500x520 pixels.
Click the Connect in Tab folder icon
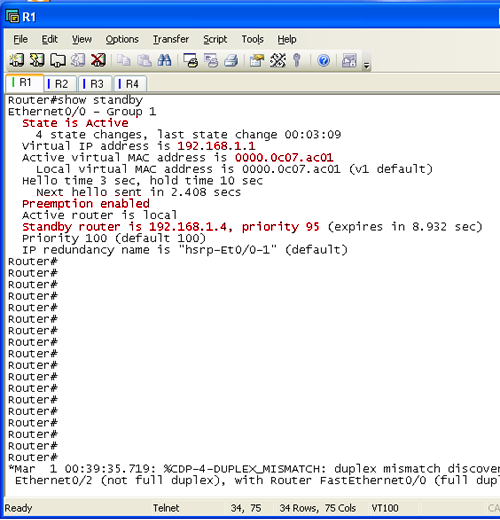(x=58, y=61)
